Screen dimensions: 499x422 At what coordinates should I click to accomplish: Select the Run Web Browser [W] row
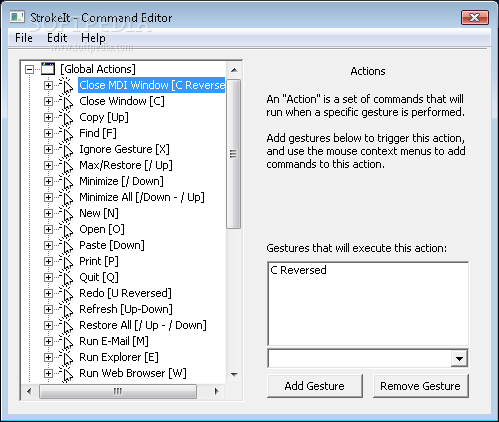click(x=133, y=373)
